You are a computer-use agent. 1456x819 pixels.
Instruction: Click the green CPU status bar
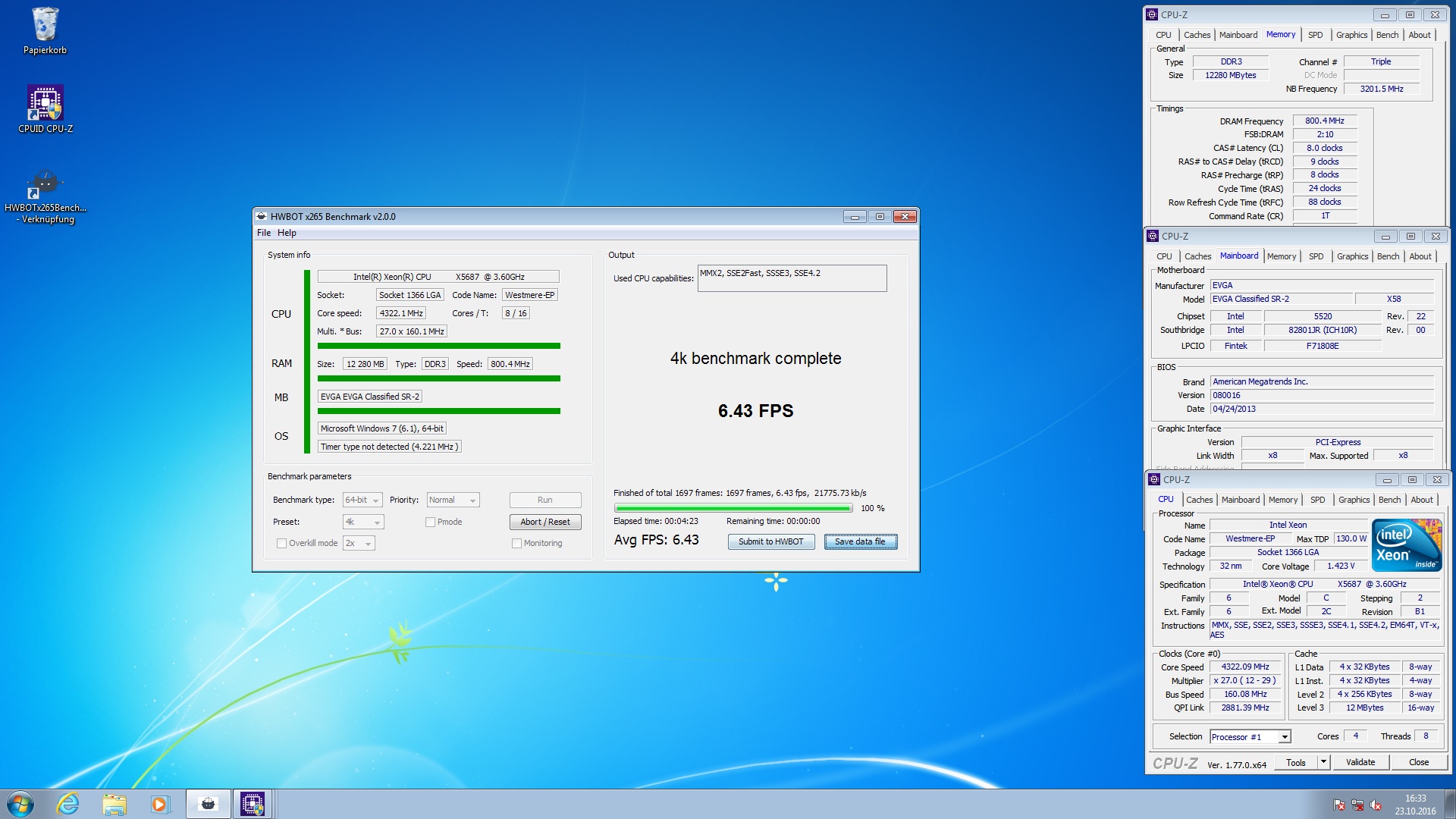pos(439,346)
